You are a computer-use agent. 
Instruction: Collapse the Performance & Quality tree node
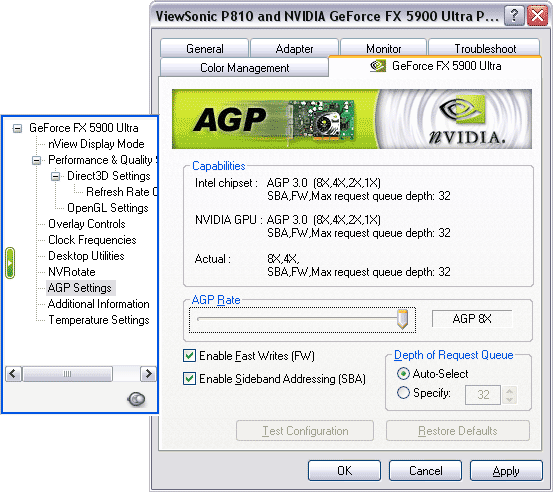point(36,160)
